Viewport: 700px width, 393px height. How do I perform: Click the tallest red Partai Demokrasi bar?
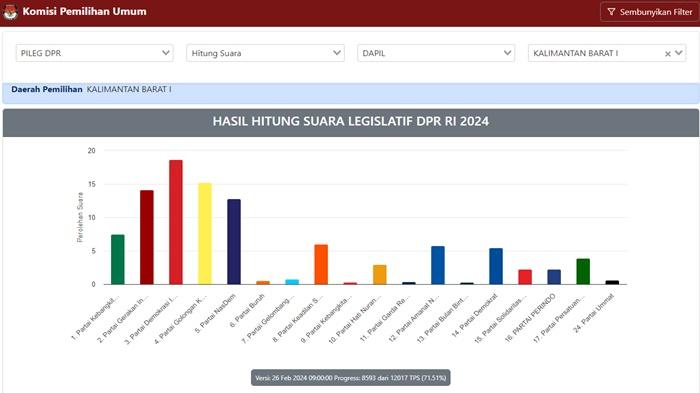[x=176, y=222]
